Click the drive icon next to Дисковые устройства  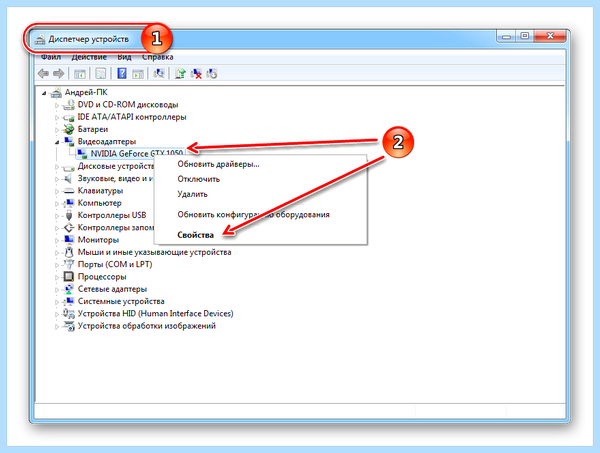point(69,167)
